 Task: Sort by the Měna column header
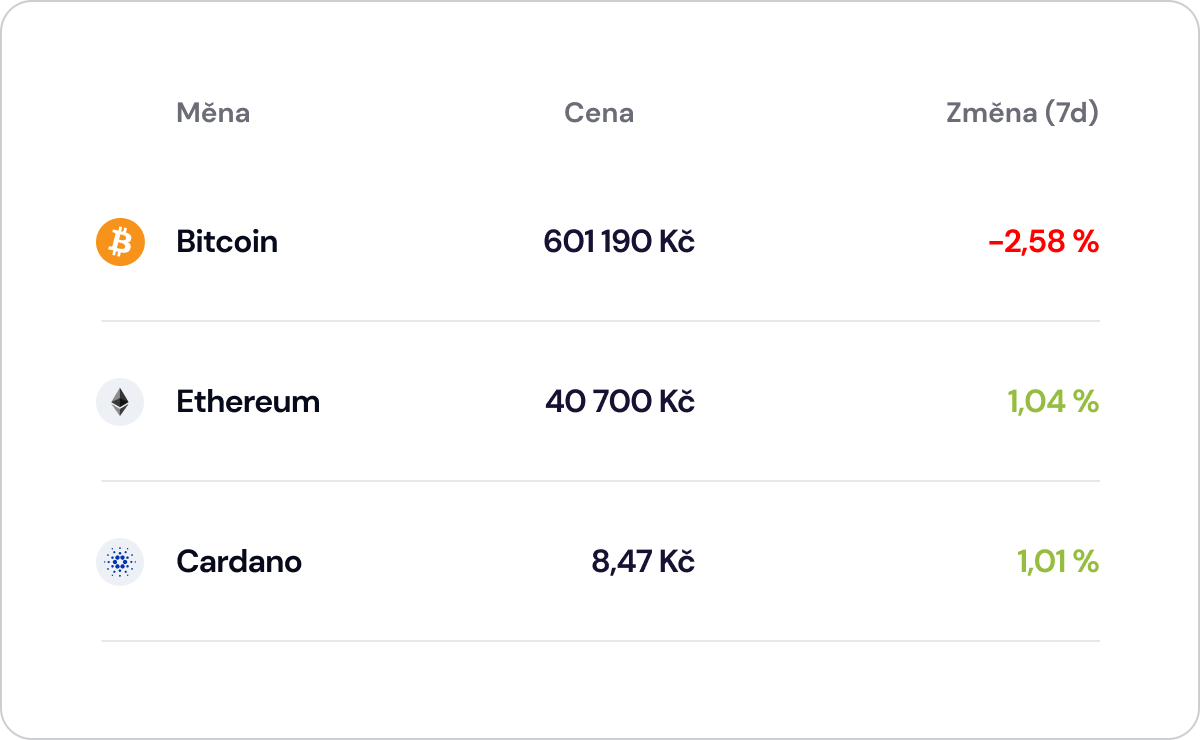(x=212, y=113)
